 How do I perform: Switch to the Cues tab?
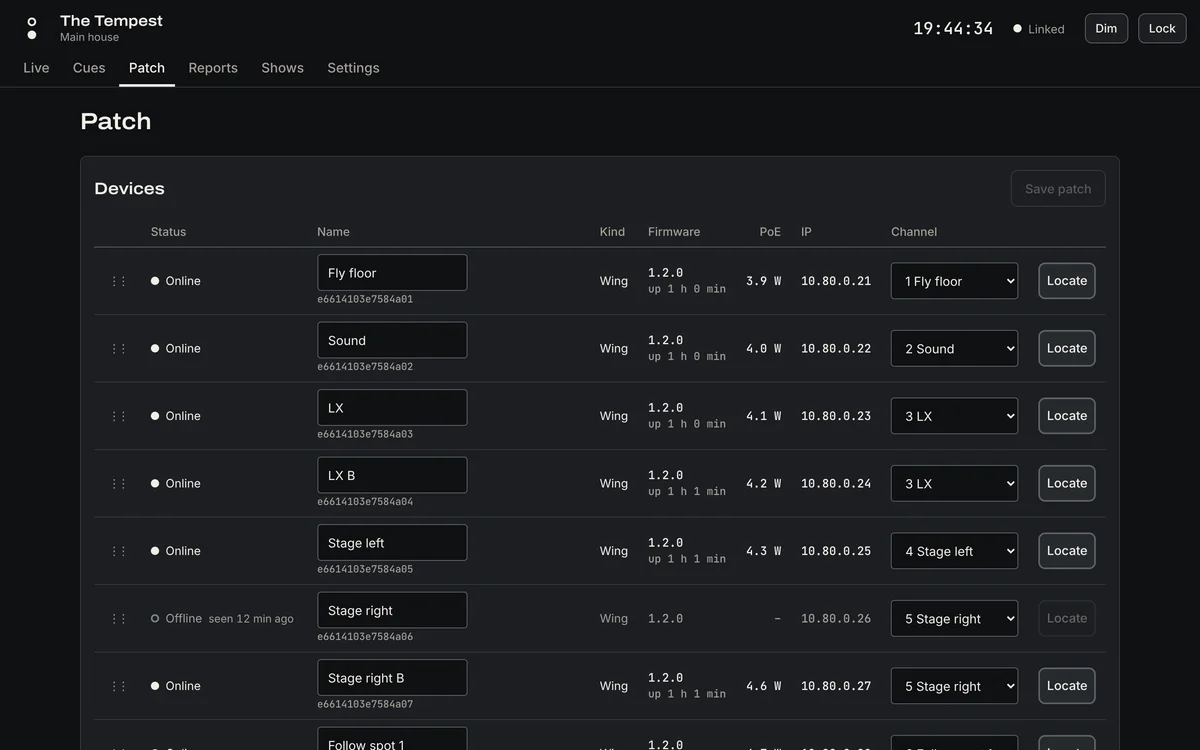(89, 68)
